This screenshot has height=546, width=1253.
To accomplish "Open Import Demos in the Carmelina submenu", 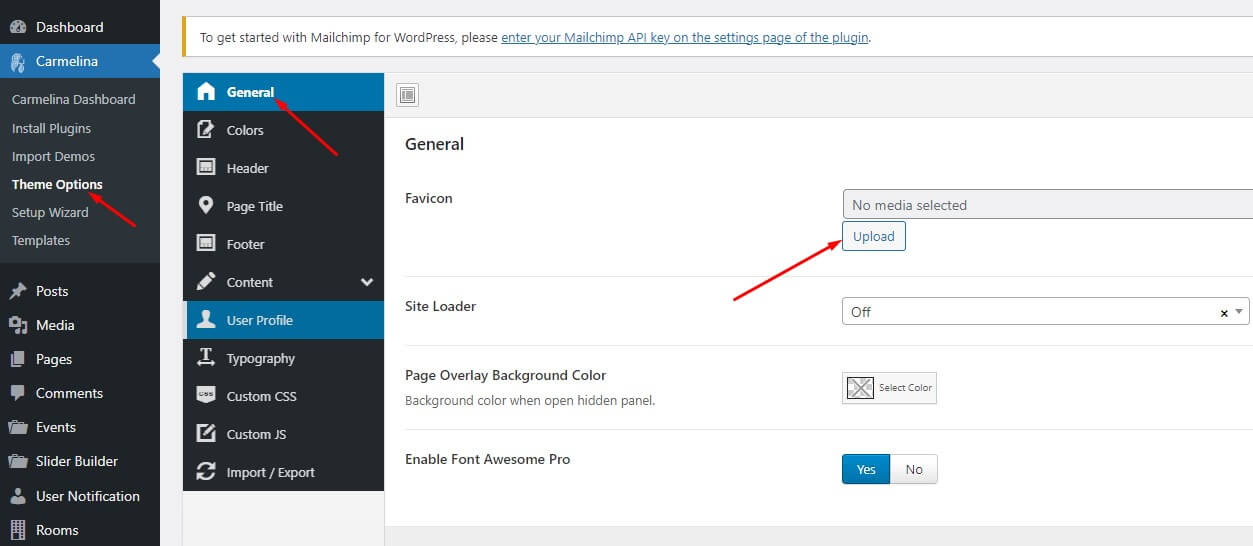I will pyautogui.click(x=53, y=156).
